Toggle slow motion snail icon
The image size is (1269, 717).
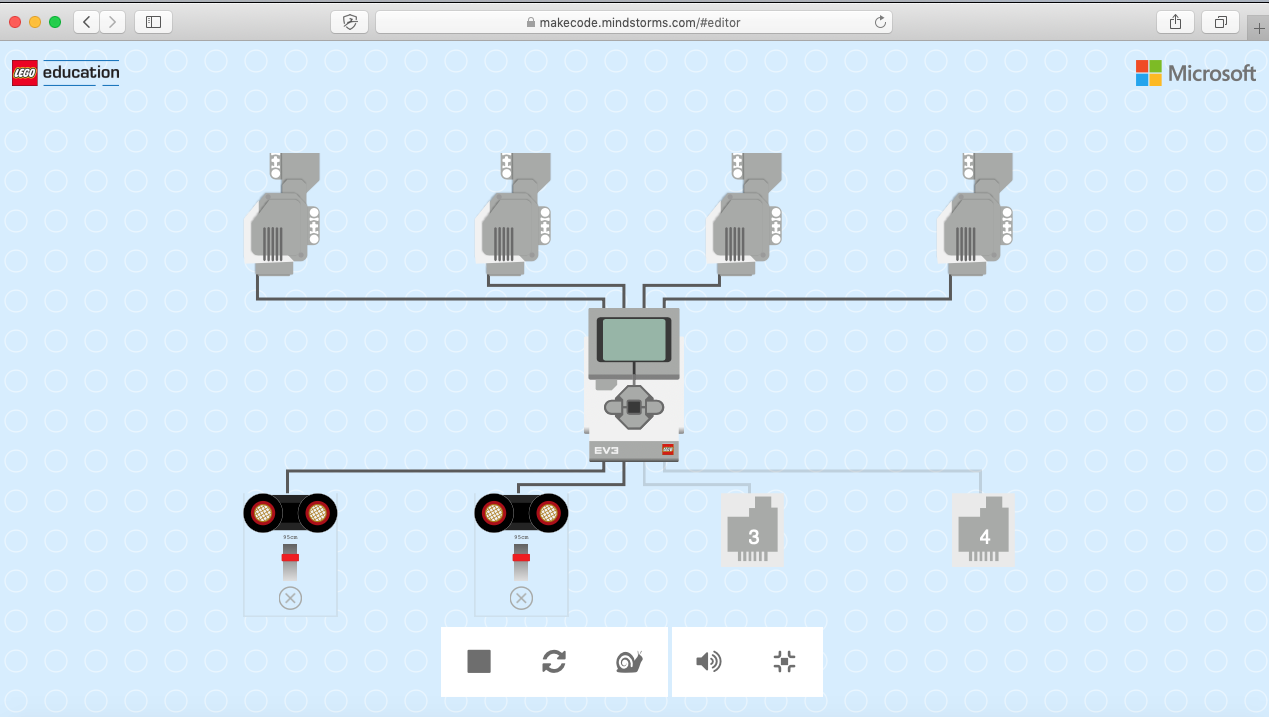point(629,661)
